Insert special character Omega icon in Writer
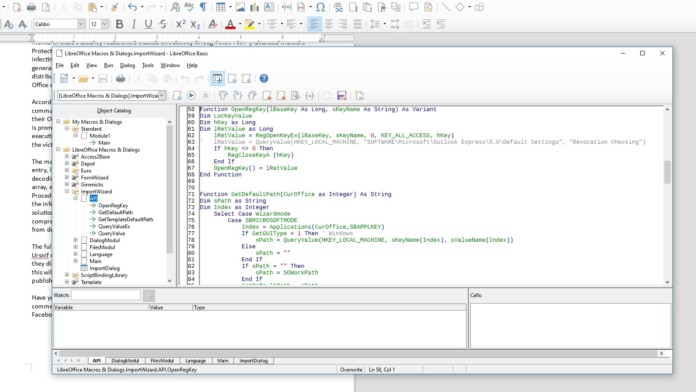 tap(320, 7)
